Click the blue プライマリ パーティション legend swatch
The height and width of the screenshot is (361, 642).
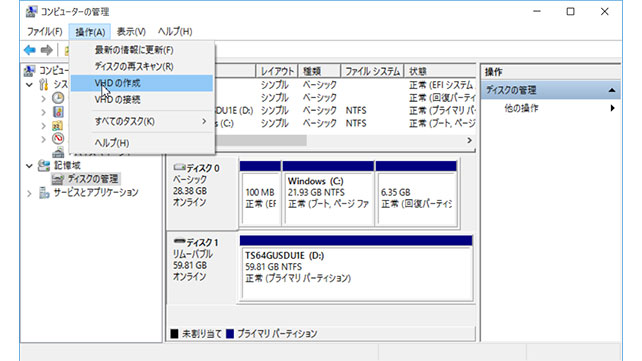[x=230, y=334]
